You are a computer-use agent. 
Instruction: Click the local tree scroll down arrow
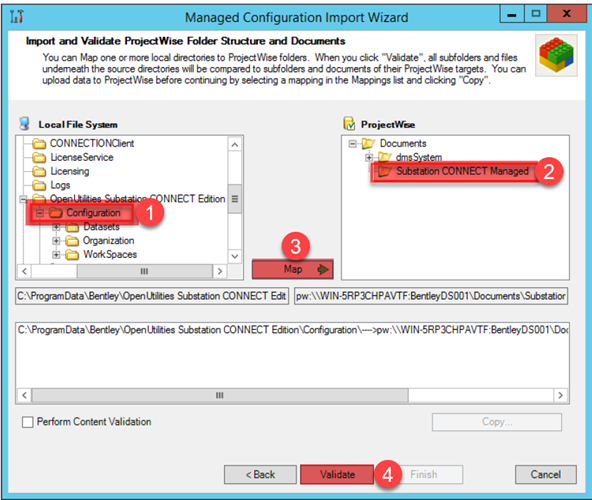(234, 256)
